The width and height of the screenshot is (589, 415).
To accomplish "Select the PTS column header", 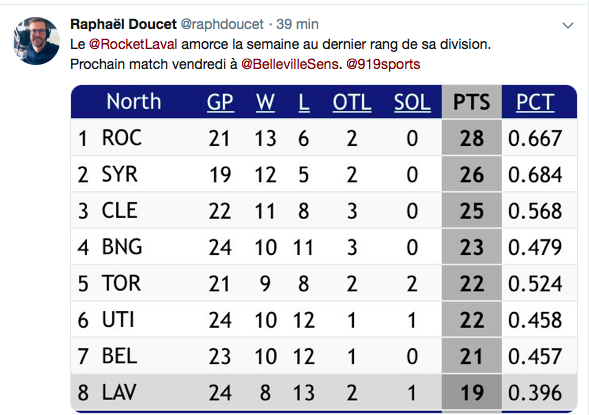I will 471,102.
